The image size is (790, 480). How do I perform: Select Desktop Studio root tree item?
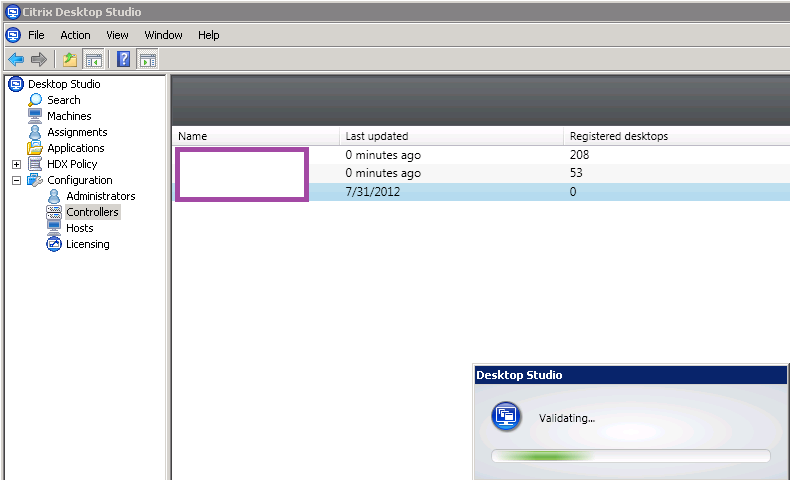pos(64,84)
